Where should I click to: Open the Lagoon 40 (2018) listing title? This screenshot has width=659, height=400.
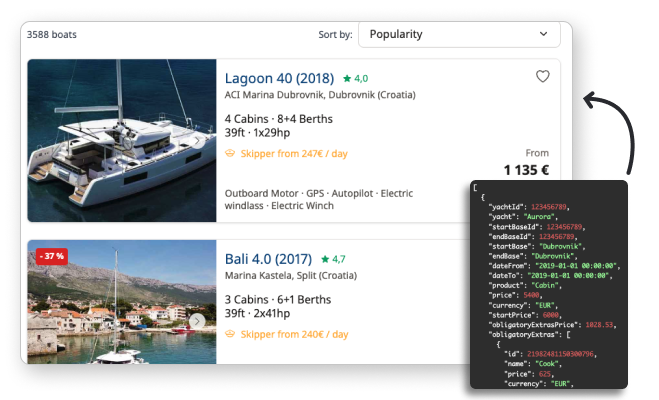279,78
